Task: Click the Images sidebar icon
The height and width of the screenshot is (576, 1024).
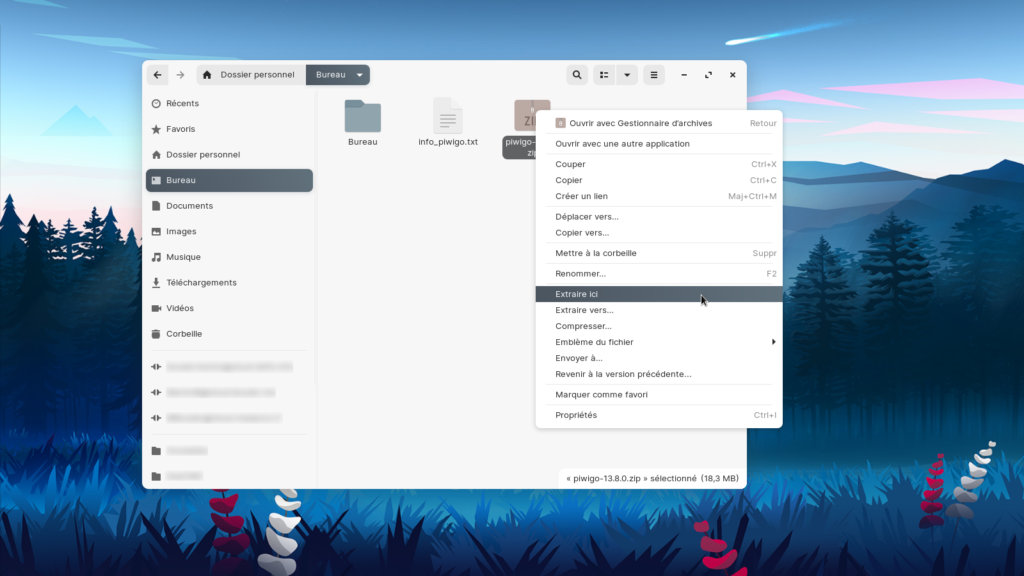Action: (156, 231)
